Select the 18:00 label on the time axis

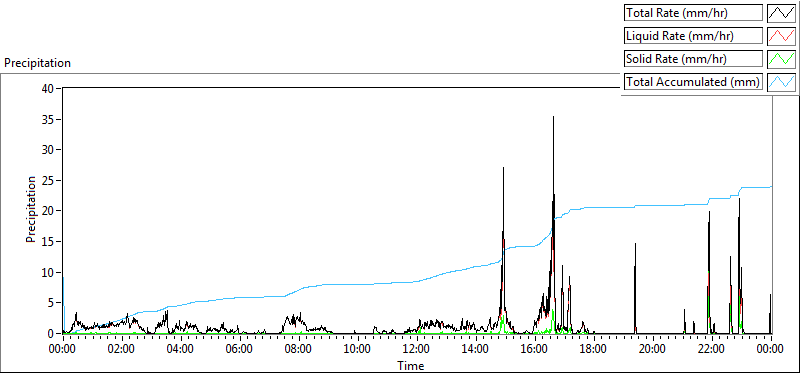(x=593, y=350)
